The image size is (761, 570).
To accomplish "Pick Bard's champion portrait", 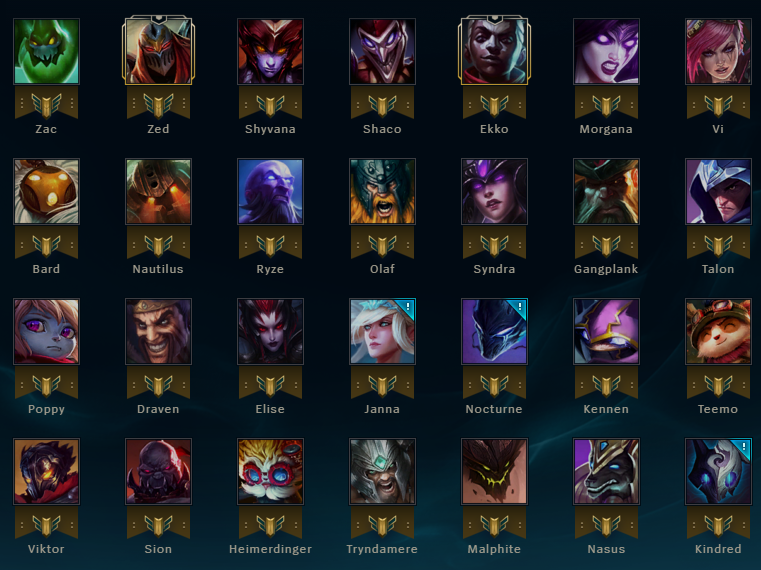I will [x=46, y=191].
